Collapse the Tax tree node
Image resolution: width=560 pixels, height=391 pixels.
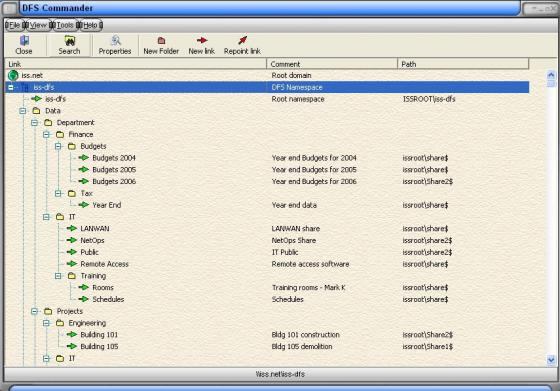point(58,193)
